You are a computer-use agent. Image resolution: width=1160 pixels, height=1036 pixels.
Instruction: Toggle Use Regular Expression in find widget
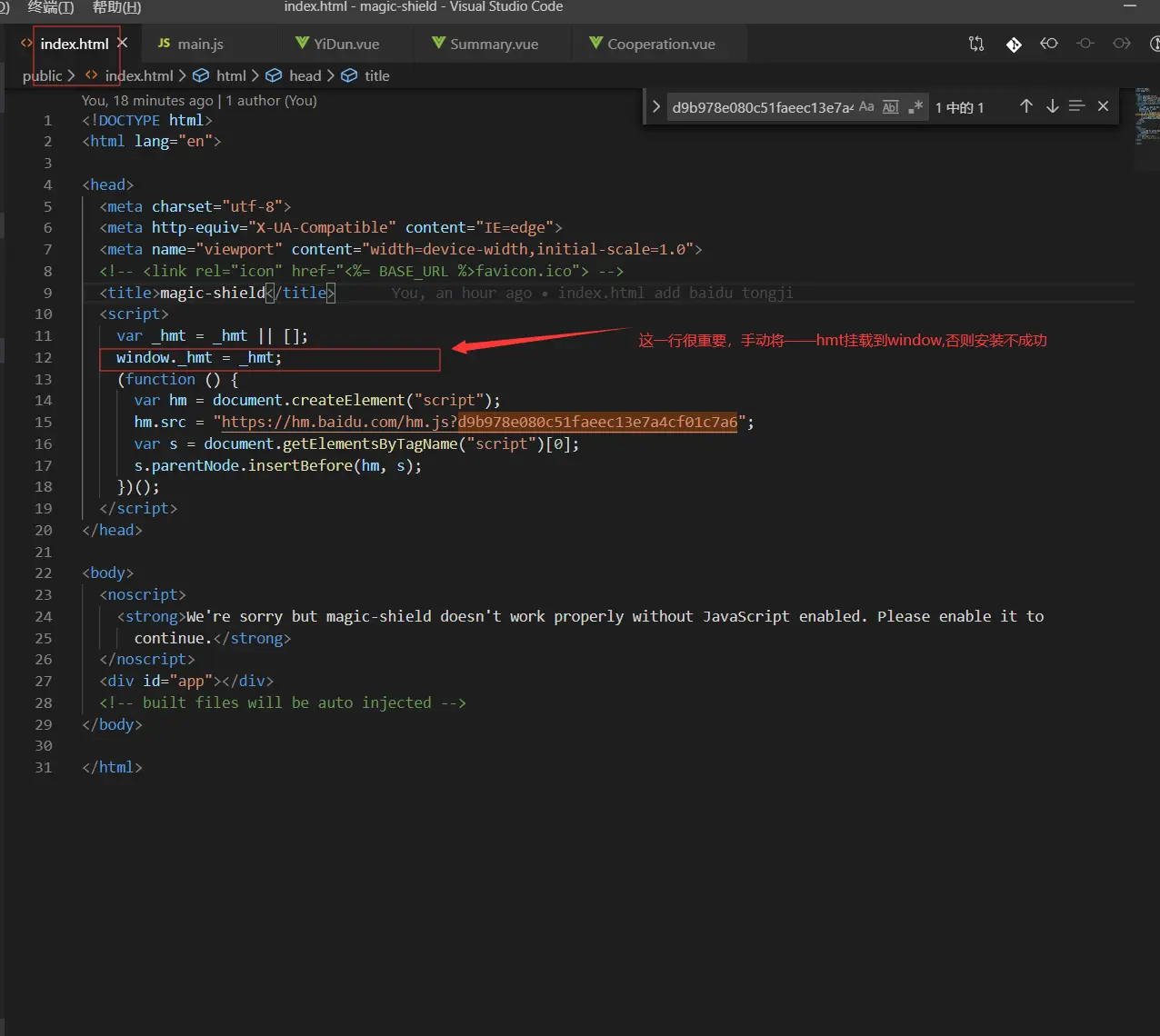coord(915,107)
